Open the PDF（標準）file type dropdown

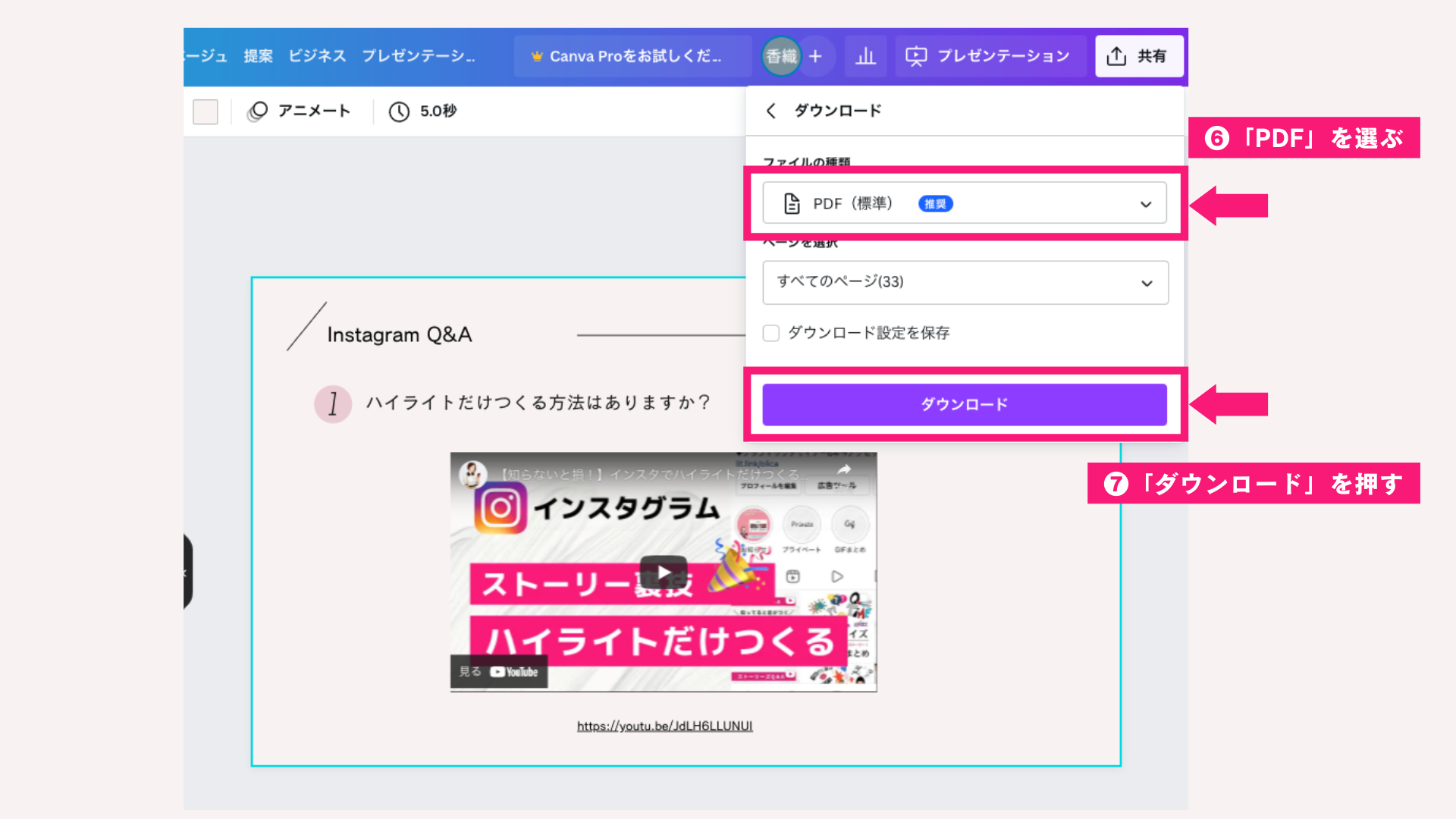(964, 202)
